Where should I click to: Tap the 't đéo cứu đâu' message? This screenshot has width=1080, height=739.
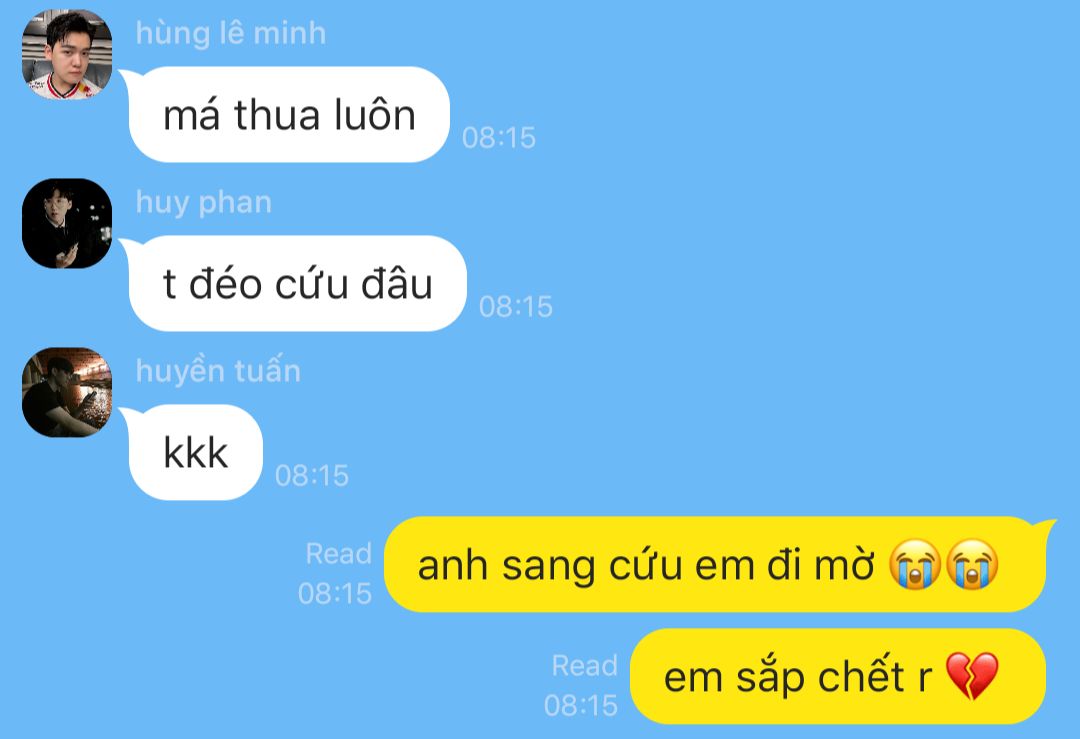[298, 283]
